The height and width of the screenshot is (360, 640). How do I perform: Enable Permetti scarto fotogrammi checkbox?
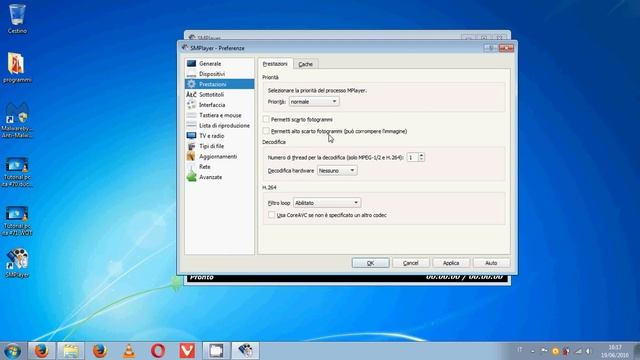click(266, 119)
